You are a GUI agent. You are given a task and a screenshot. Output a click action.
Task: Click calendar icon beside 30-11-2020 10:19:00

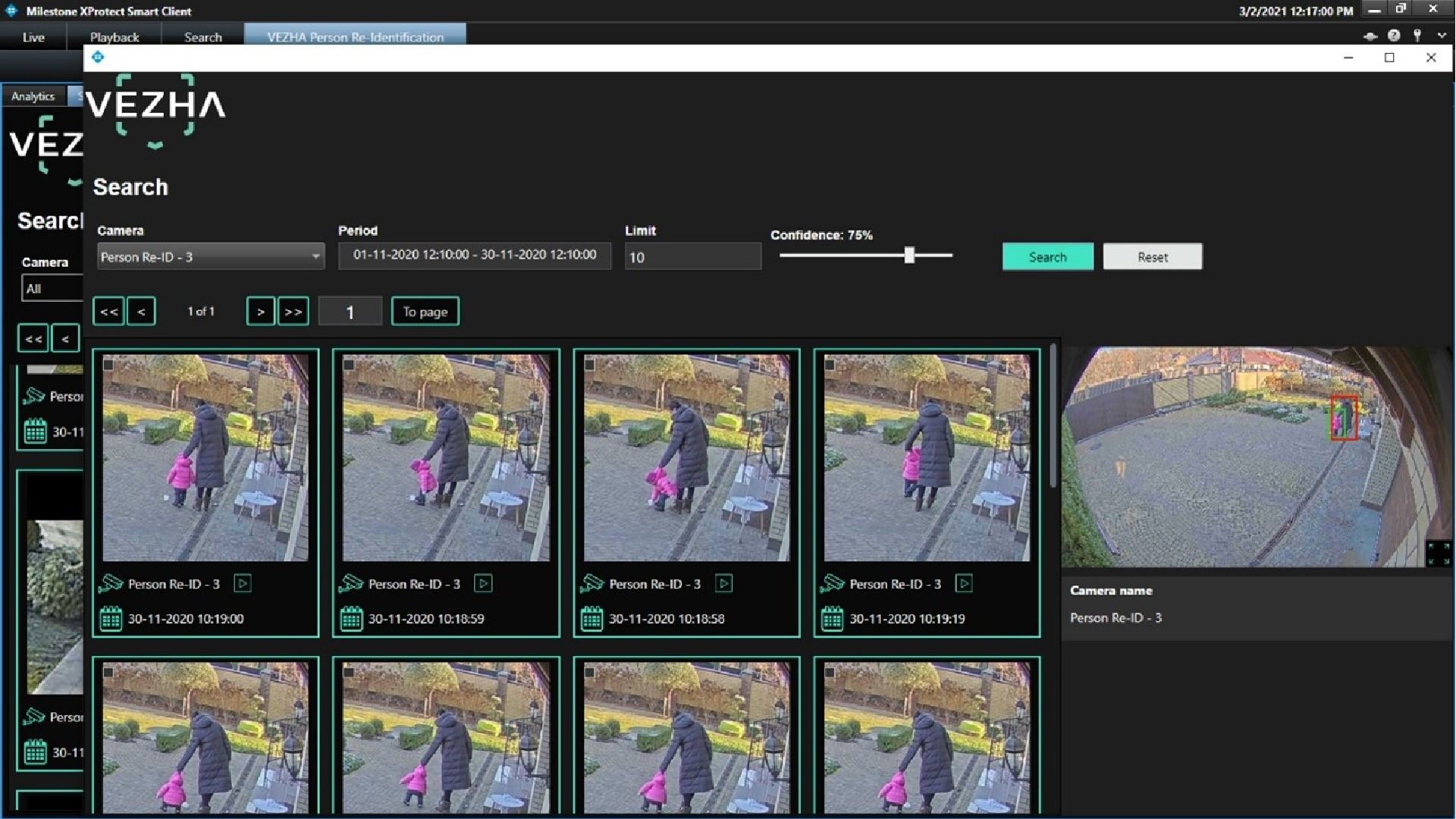point(111,618)
